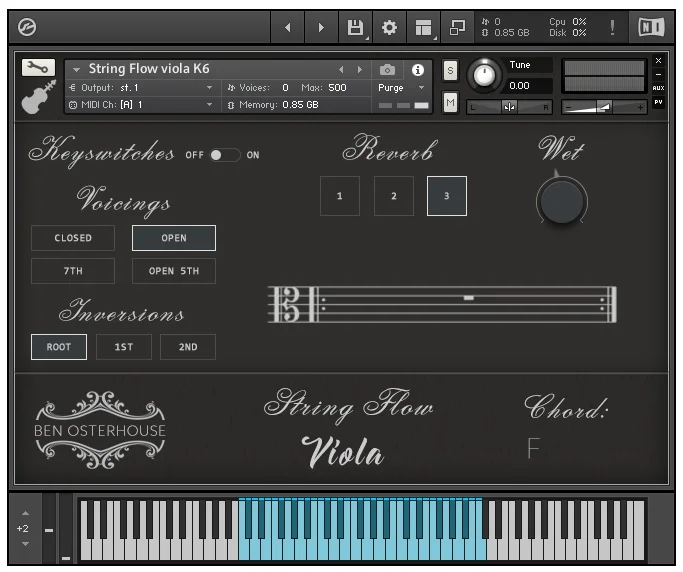Select the 7TH voicing

pyautogui.click(x=73, y=271)
